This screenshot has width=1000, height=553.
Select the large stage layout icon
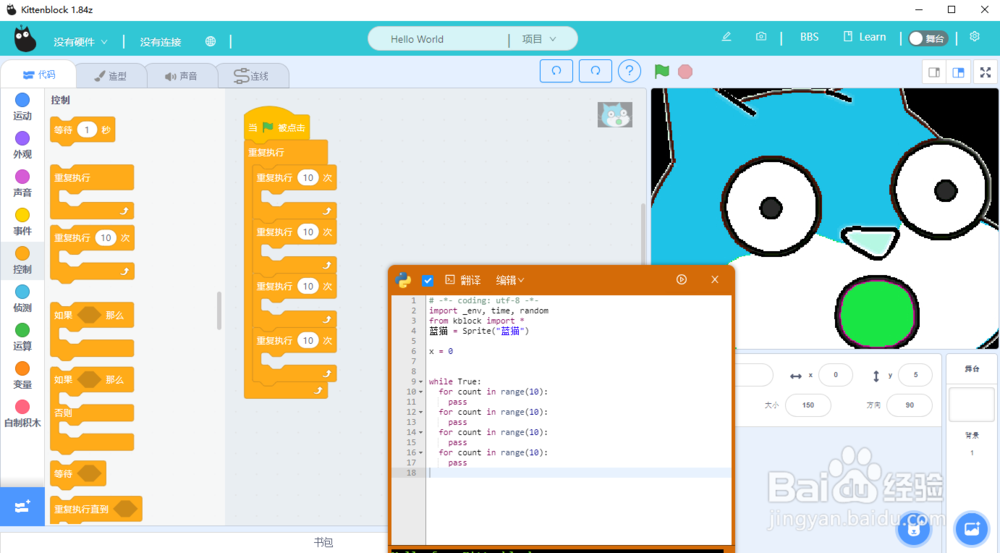click(x=958, y=72)
